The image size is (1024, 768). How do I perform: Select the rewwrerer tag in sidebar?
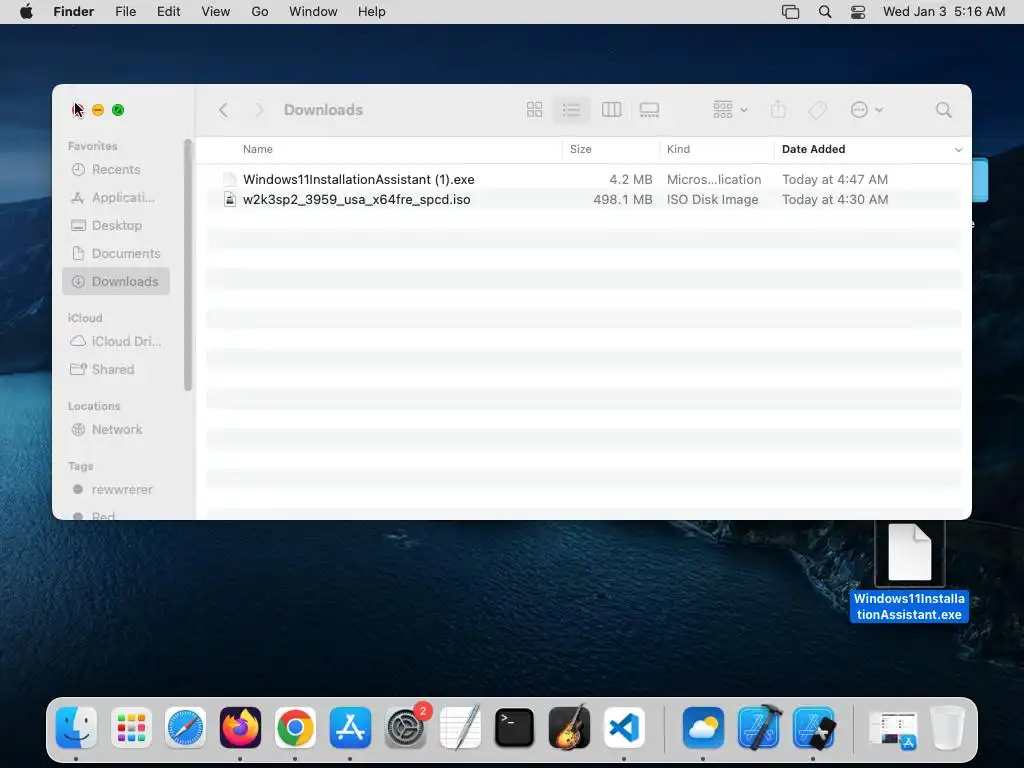[x=116, y=490]
